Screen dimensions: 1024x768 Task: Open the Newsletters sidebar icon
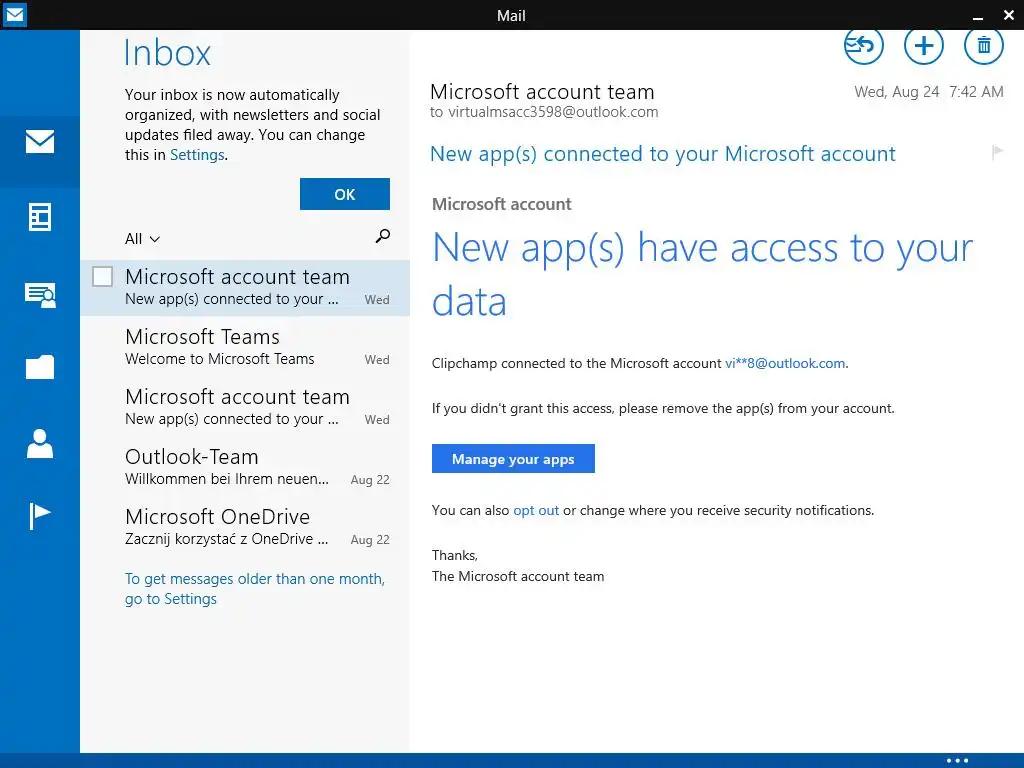(x=40, y=217)
